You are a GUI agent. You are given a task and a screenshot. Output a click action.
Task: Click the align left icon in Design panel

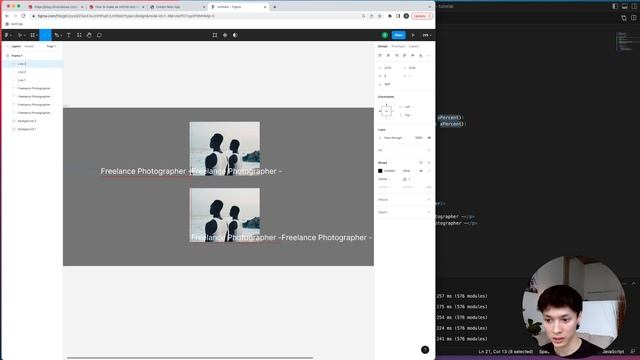(x=380, y=55)
